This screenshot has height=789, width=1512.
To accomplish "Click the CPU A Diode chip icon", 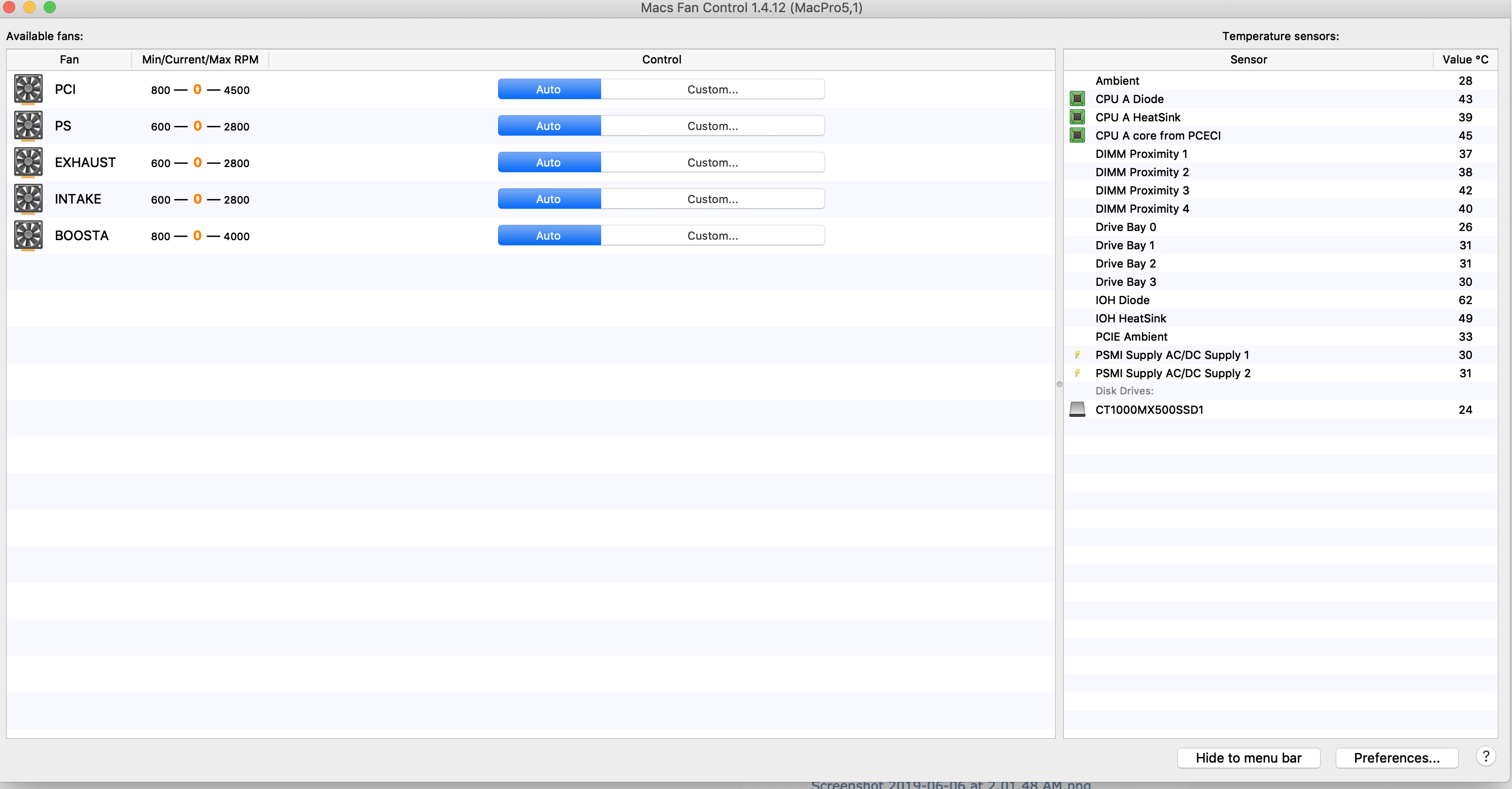I will coord(1077,98).
